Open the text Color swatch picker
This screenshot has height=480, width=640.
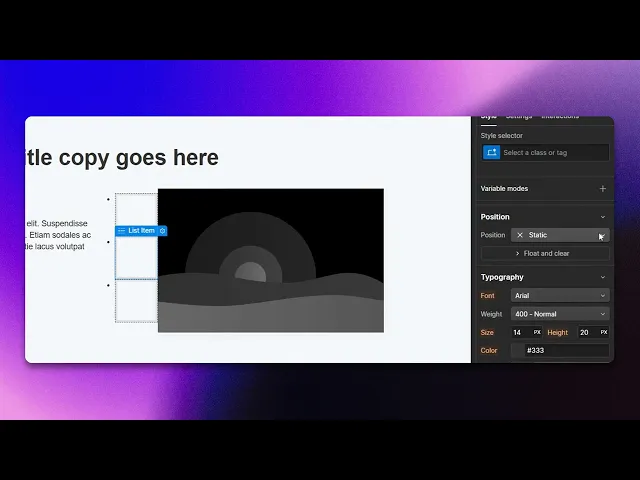point(518,351)
